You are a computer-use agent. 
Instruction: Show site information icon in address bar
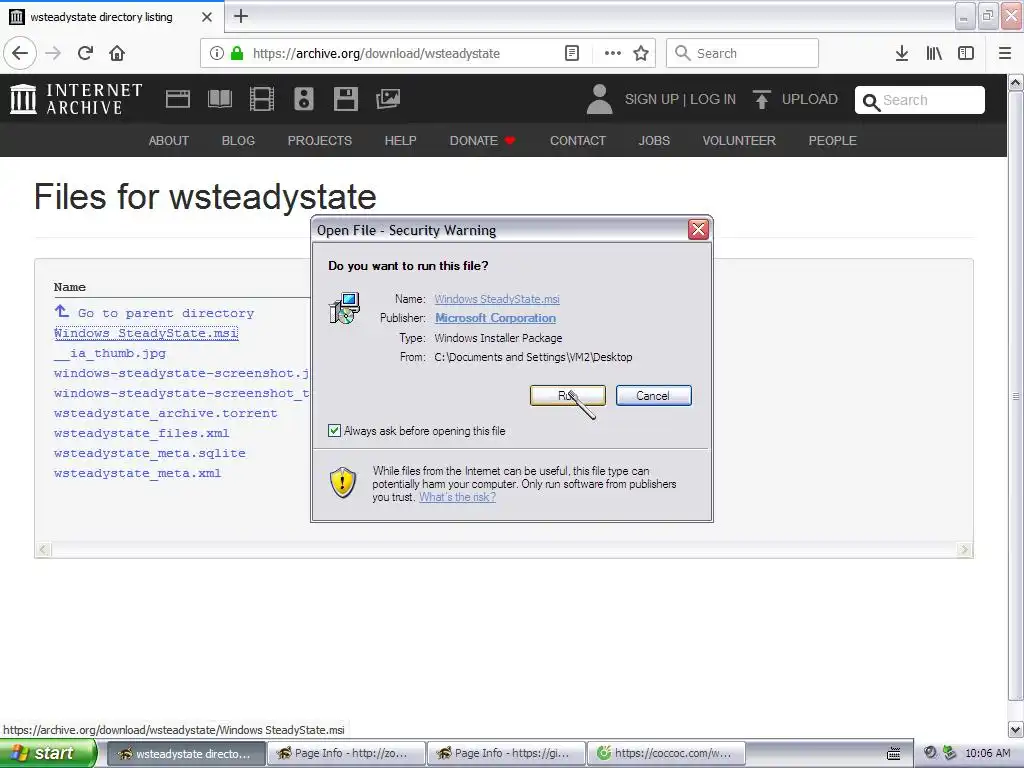pyautogui.click(x=216, y=53)
